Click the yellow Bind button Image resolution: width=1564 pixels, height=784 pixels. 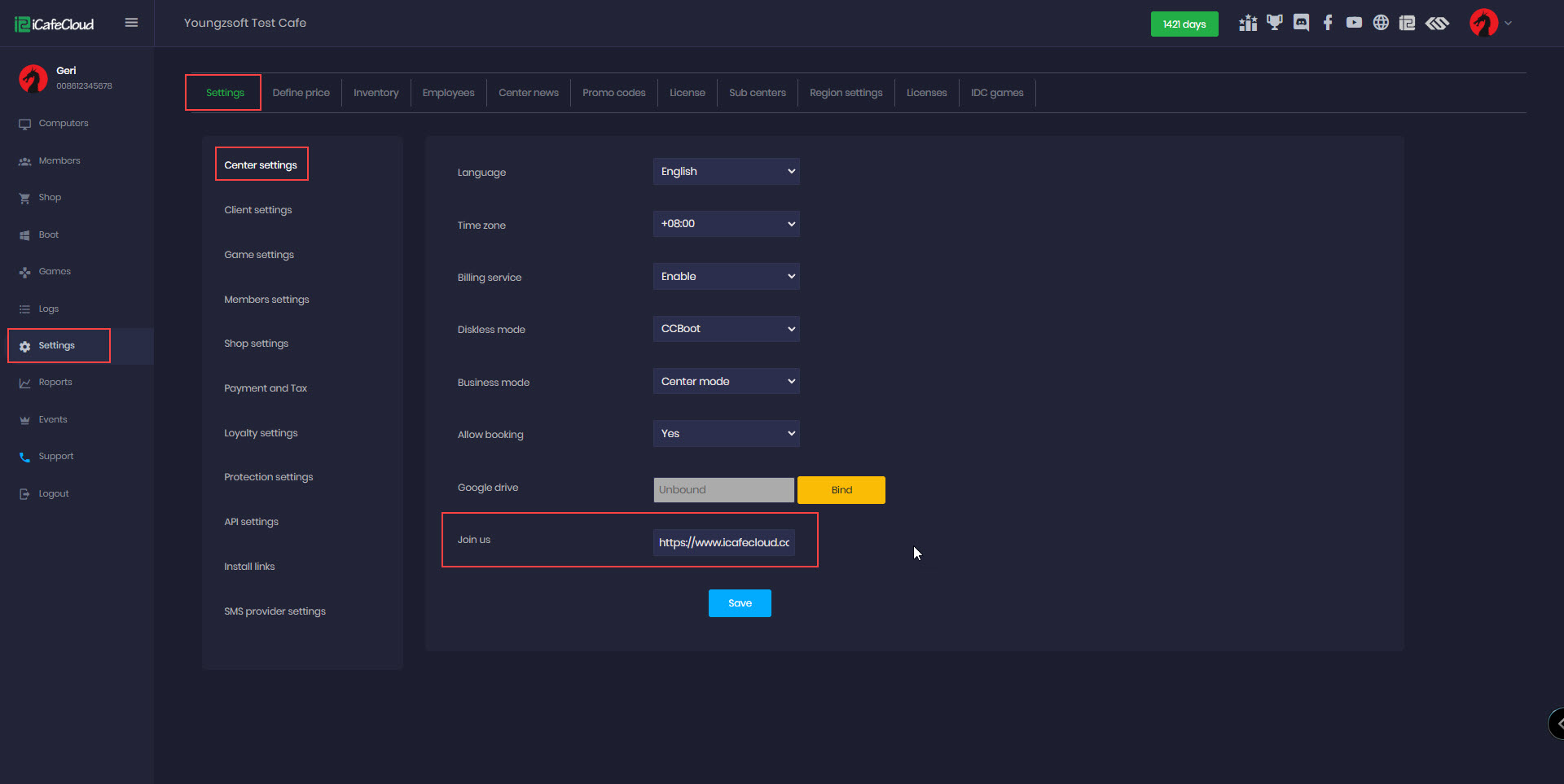pos(841,490)
